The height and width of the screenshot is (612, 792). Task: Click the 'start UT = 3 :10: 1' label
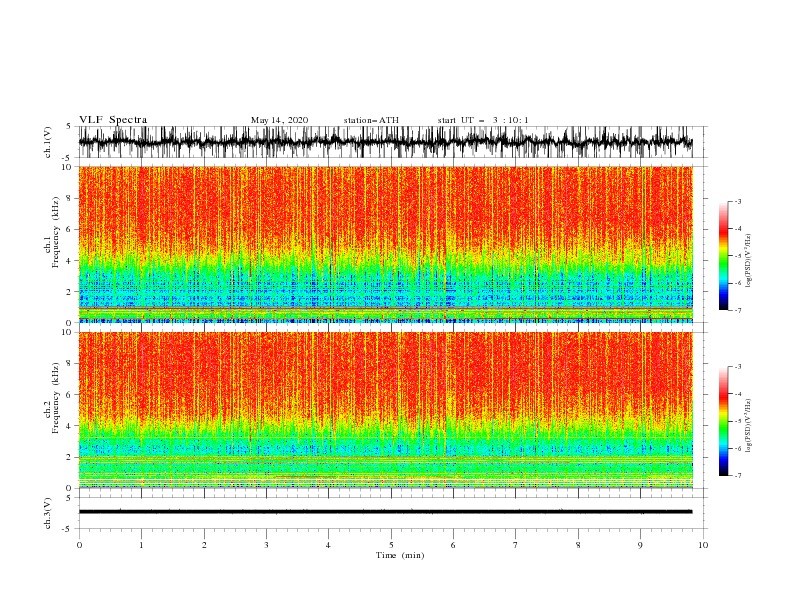[x=483, y=120]
